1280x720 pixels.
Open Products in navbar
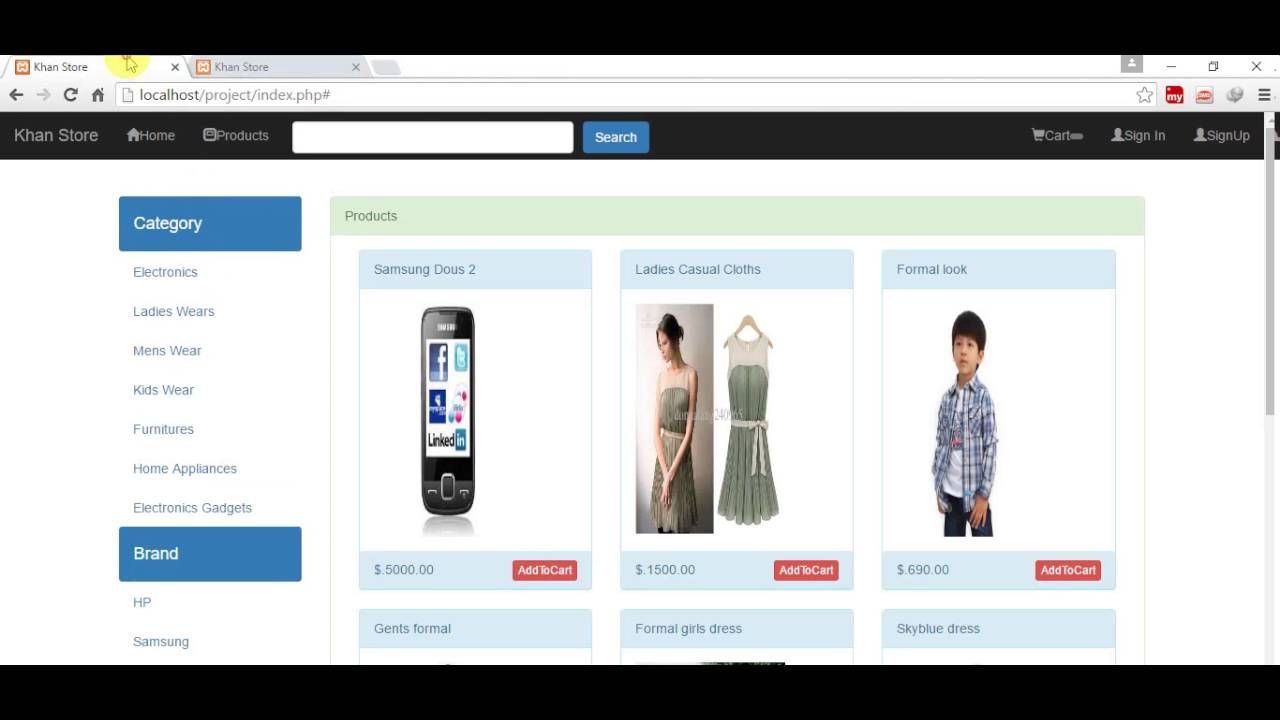[x=236, y=136]
